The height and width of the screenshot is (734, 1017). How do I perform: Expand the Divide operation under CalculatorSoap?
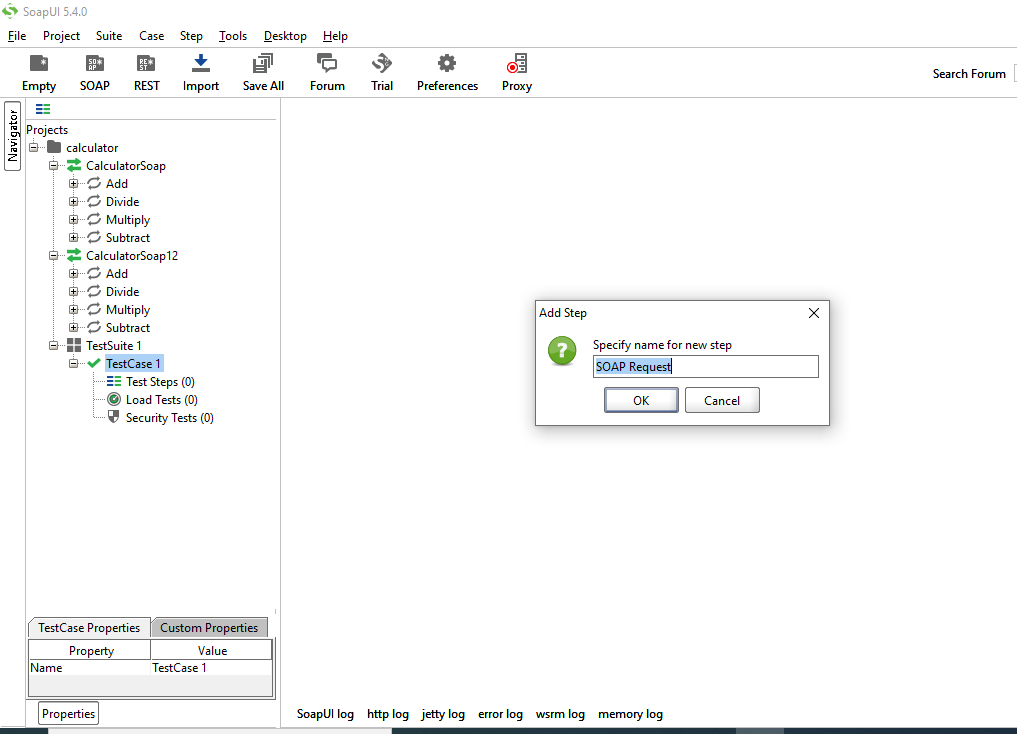(73, 202)
